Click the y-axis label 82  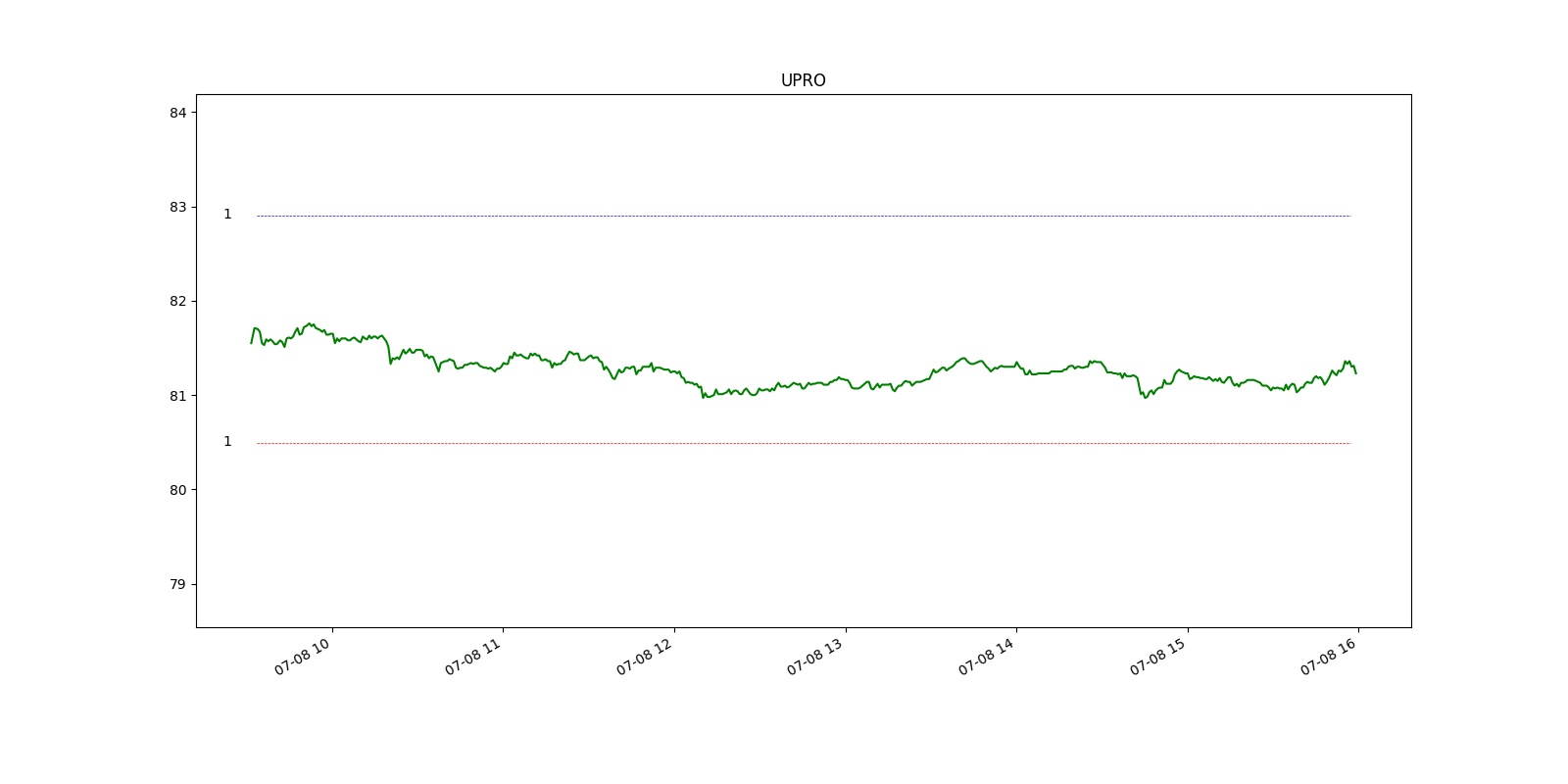177,301
